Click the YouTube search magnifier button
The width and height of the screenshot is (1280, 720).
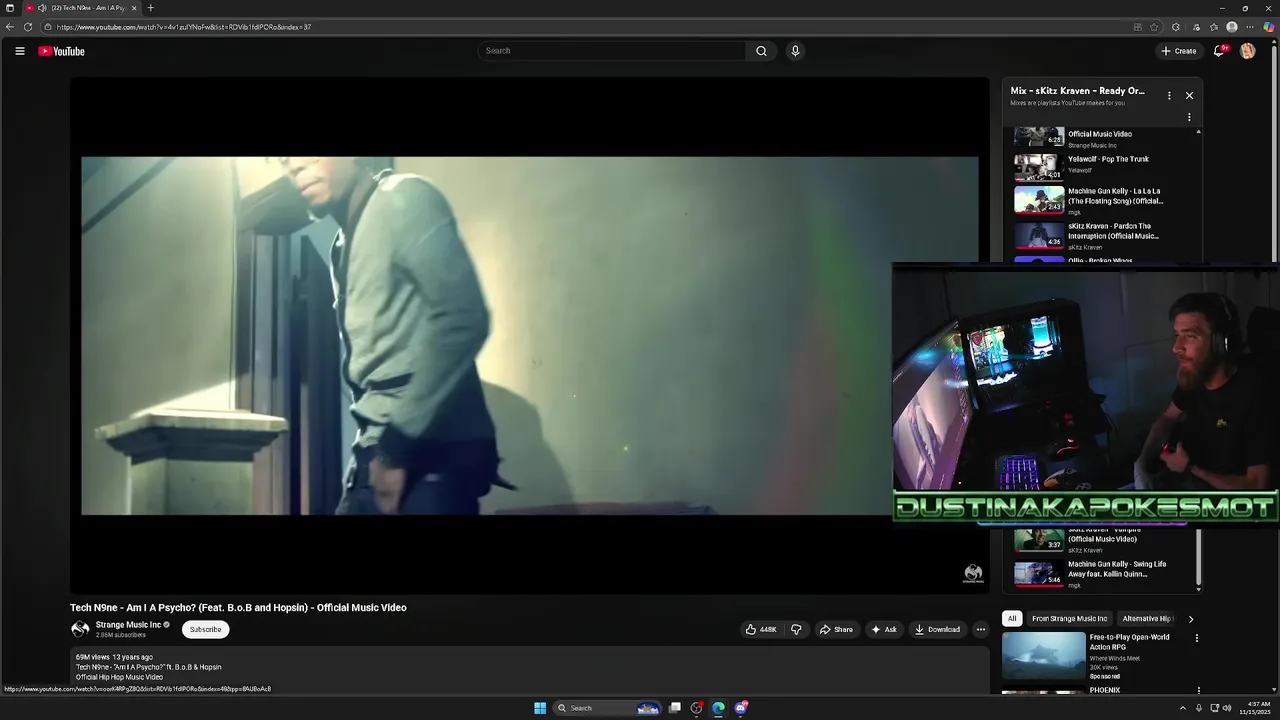pyautogui.click(x=761, y=51)
